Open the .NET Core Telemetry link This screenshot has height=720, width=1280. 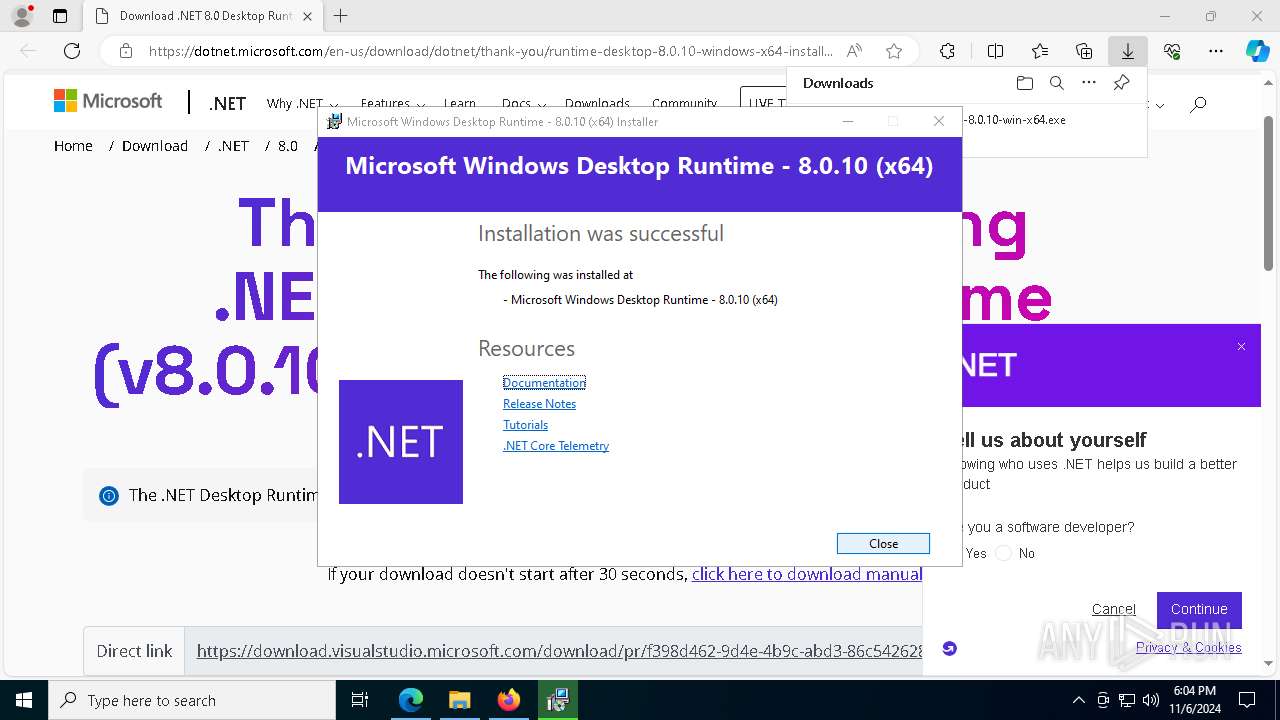[555, 446]
